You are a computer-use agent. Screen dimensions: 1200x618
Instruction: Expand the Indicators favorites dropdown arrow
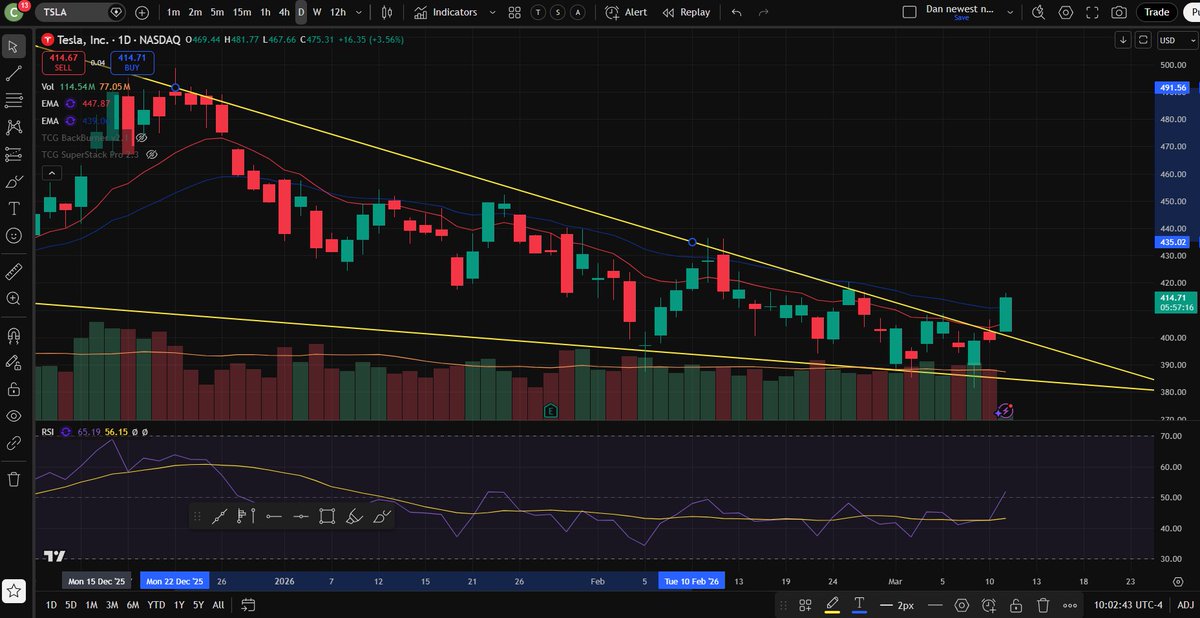(x=491, y=13)
